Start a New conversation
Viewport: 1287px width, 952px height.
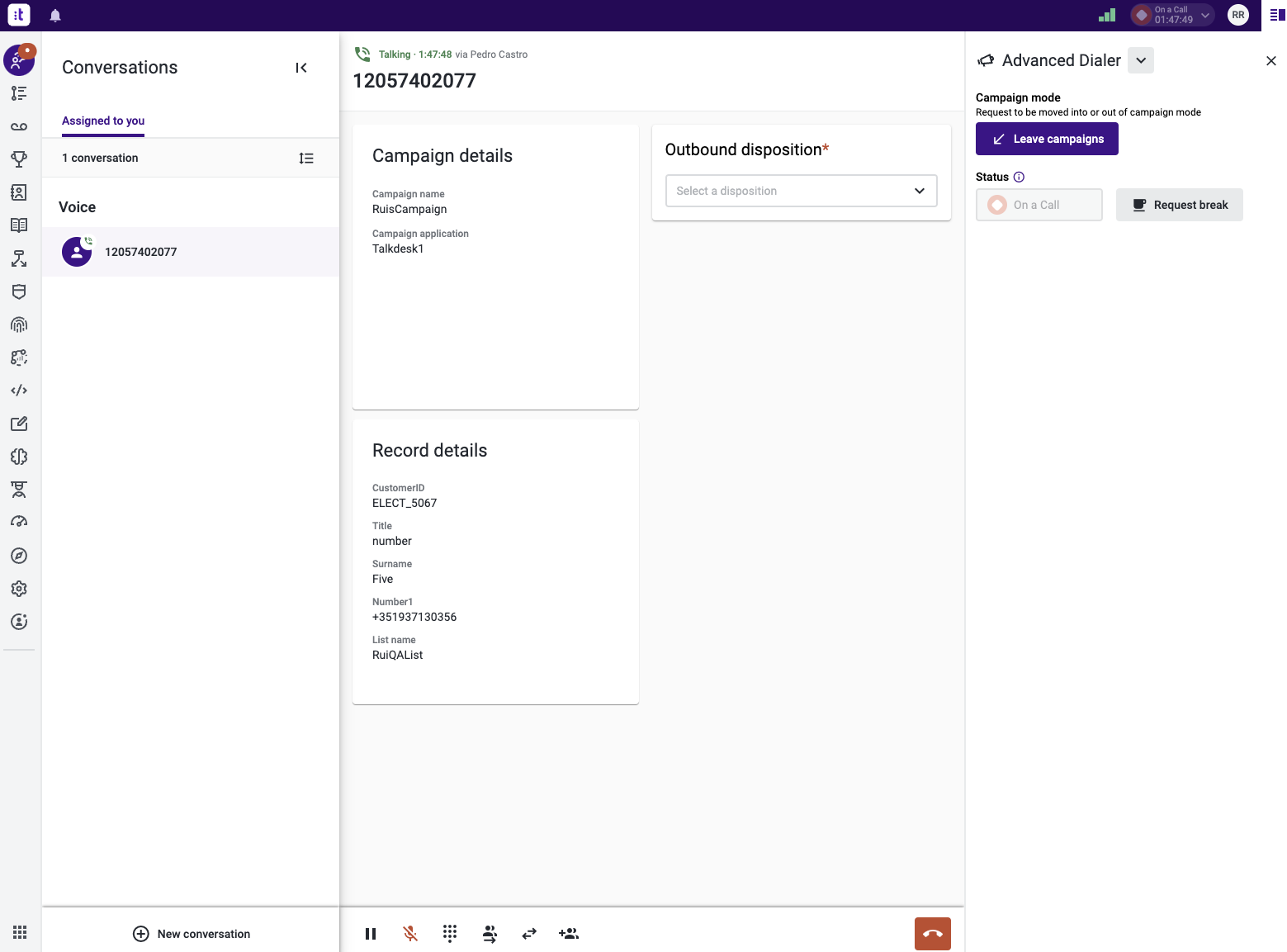(x=191, y=934)
